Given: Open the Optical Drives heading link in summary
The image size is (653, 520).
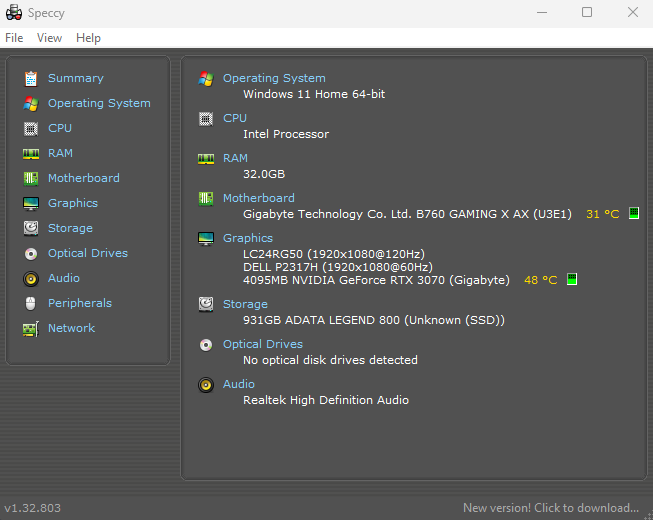Looking at the screenshot, I should coord(262,344).
